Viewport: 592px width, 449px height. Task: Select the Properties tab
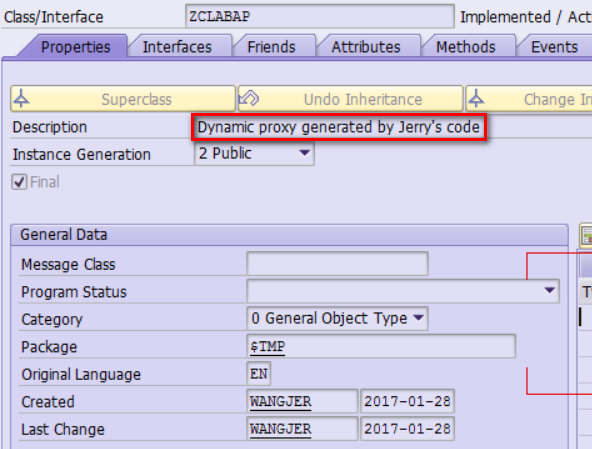click(76, 47)
